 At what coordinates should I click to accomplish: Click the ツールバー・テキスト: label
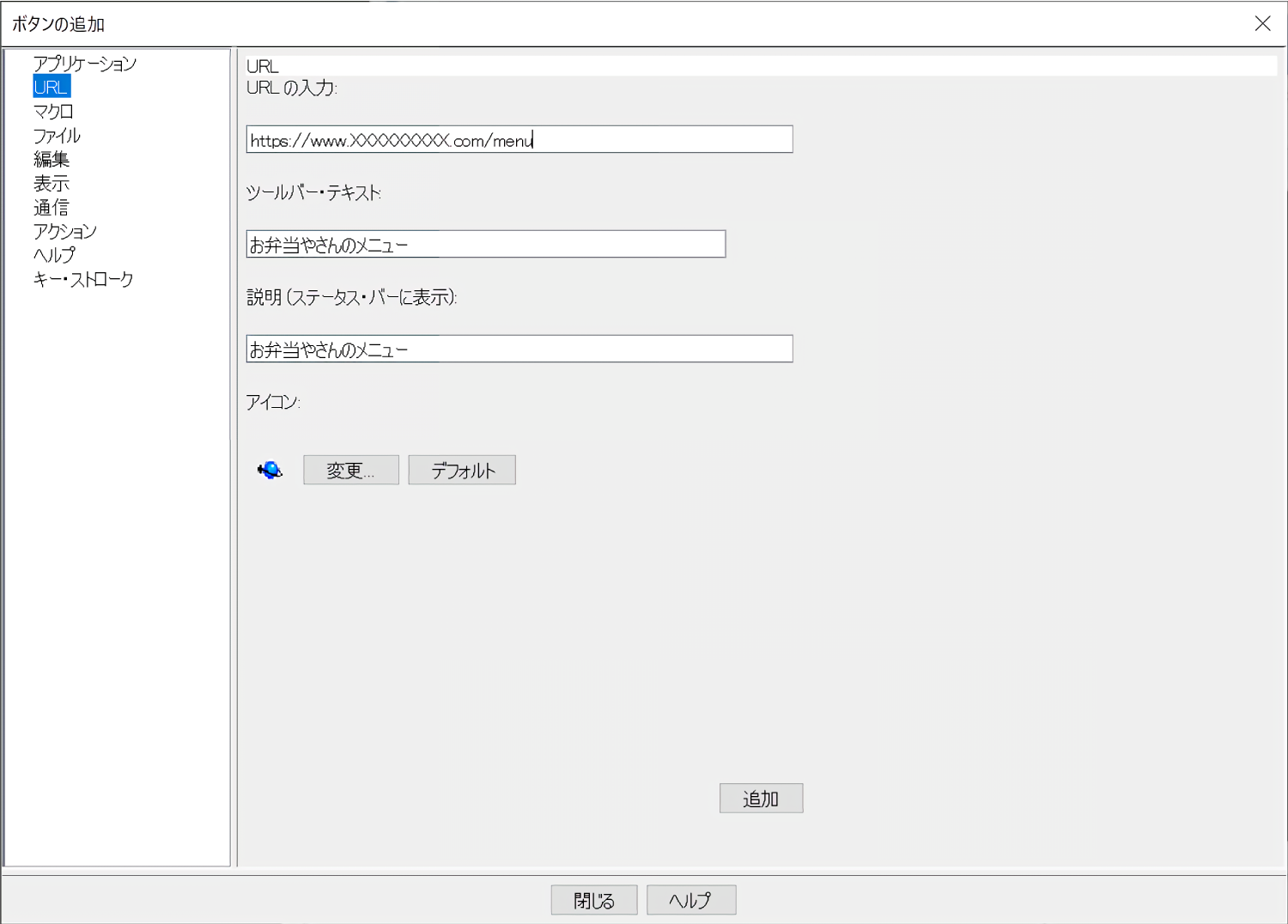pos(313,192)
